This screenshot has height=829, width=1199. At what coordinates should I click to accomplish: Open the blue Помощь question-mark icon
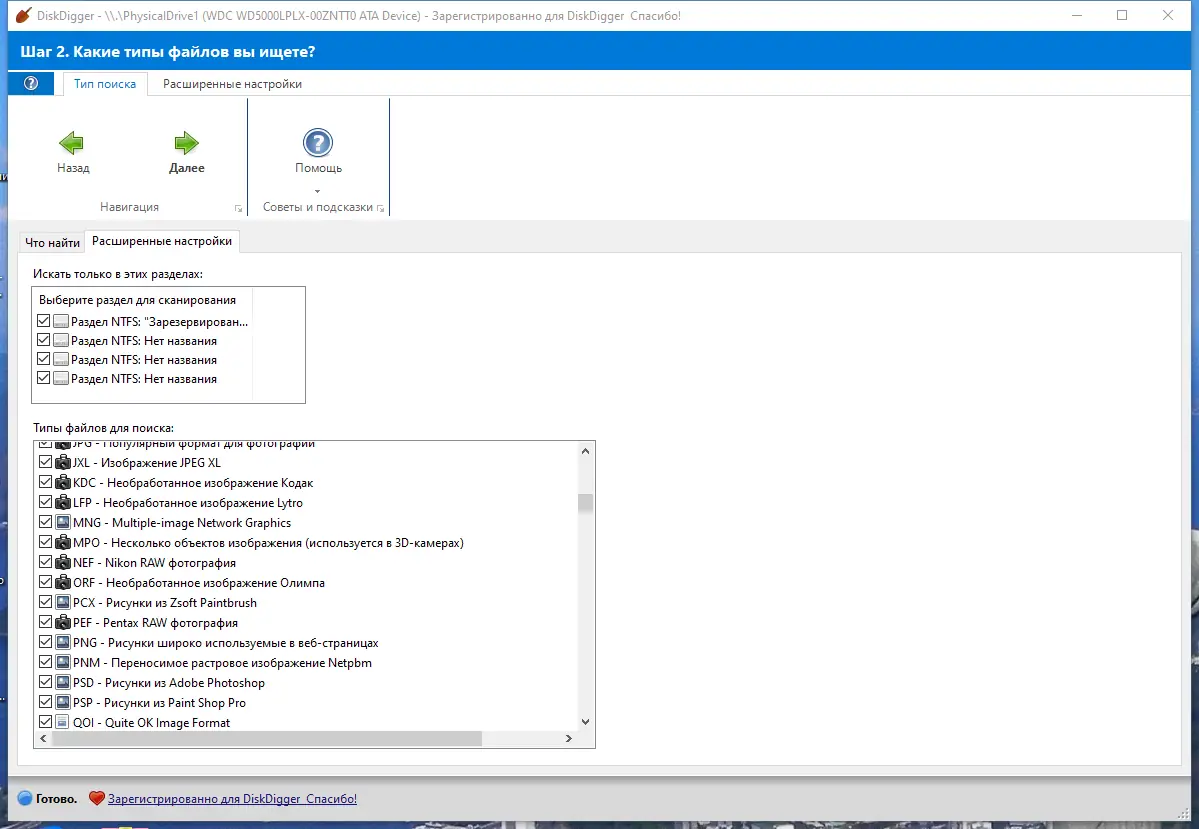click(317, 143)
